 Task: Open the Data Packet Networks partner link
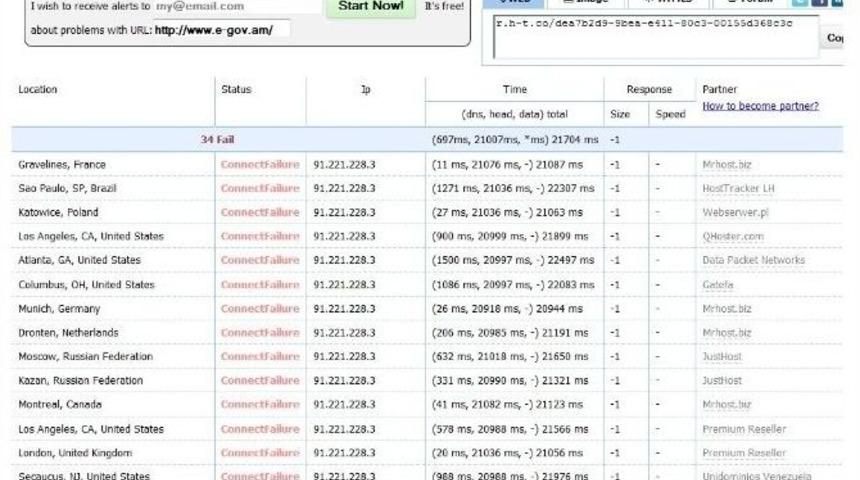pyautogui.click(x=754, y=261)
